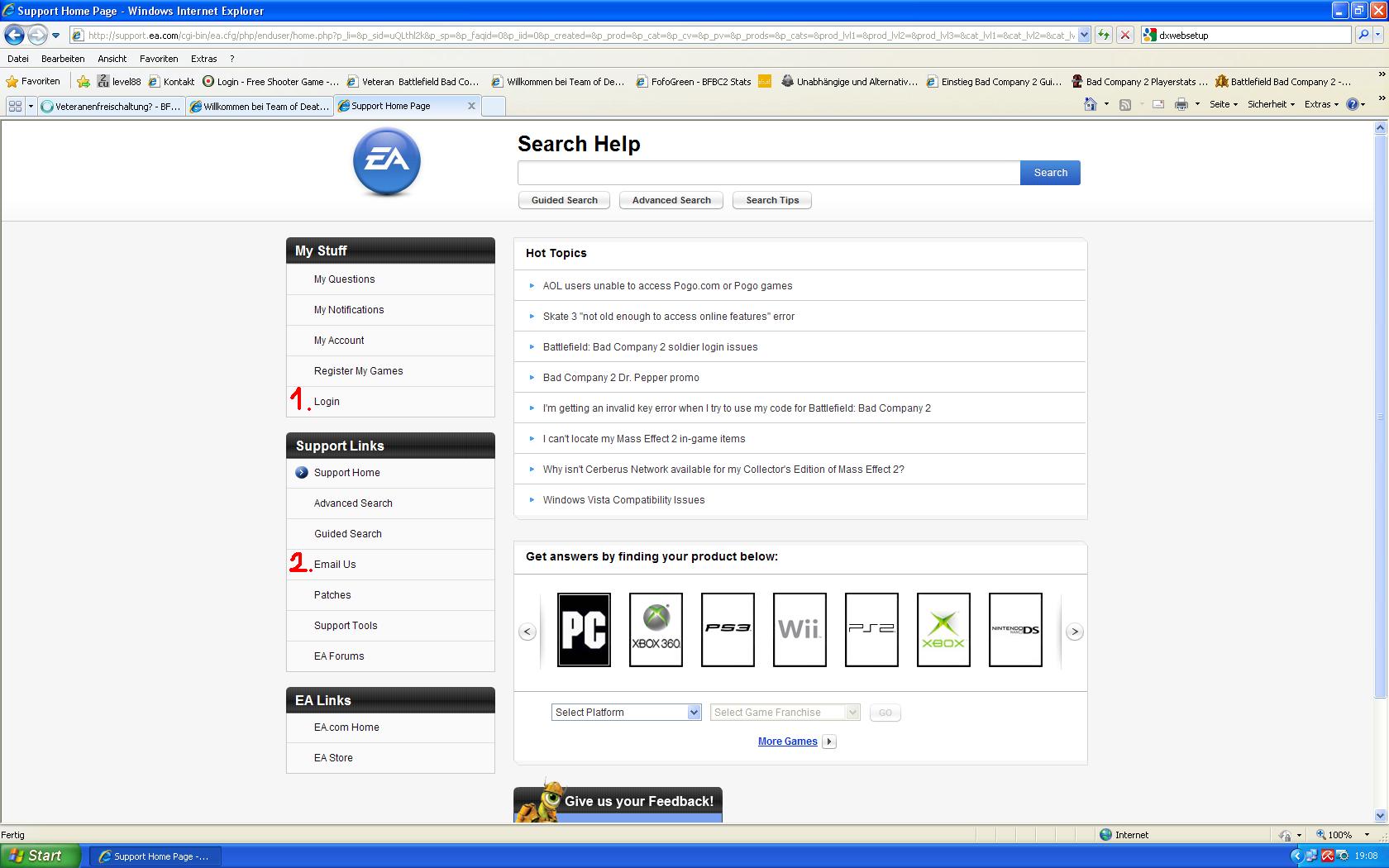The height and width of the screenshot is (868, 1389).
Task: Pick the Wii platform icon
Action: (x=800, y=630)
